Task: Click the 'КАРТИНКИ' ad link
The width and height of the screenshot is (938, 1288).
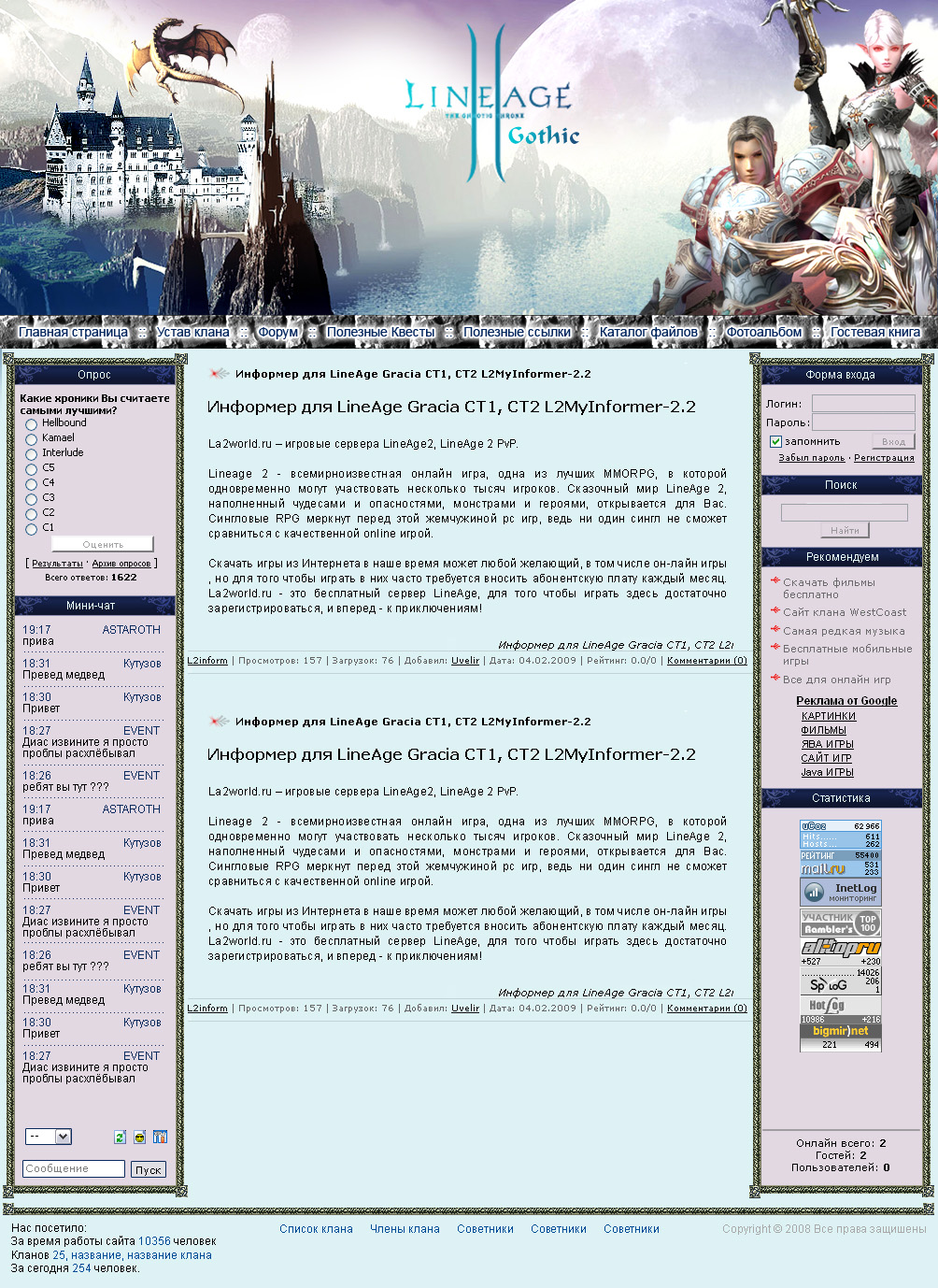Action: 829,716
